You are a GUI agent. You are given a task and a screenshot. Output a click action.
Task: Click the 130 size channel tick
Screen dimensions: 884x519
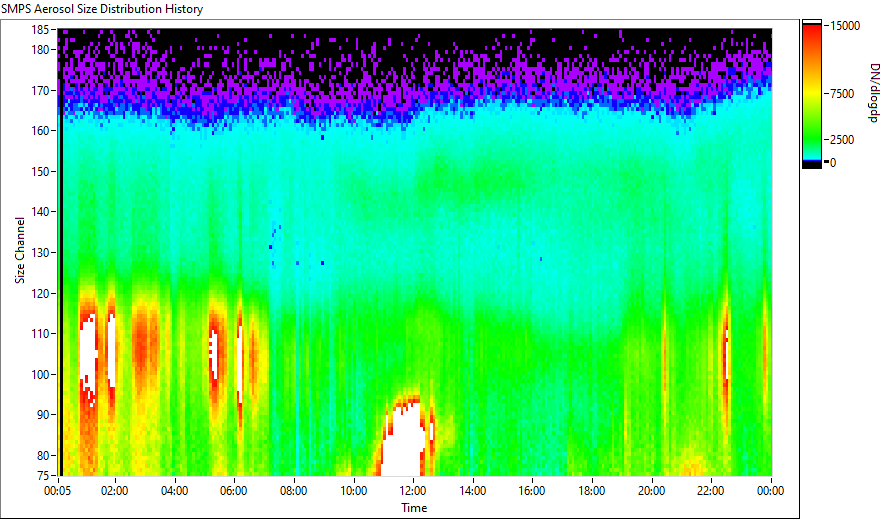[x=39, y=252]
